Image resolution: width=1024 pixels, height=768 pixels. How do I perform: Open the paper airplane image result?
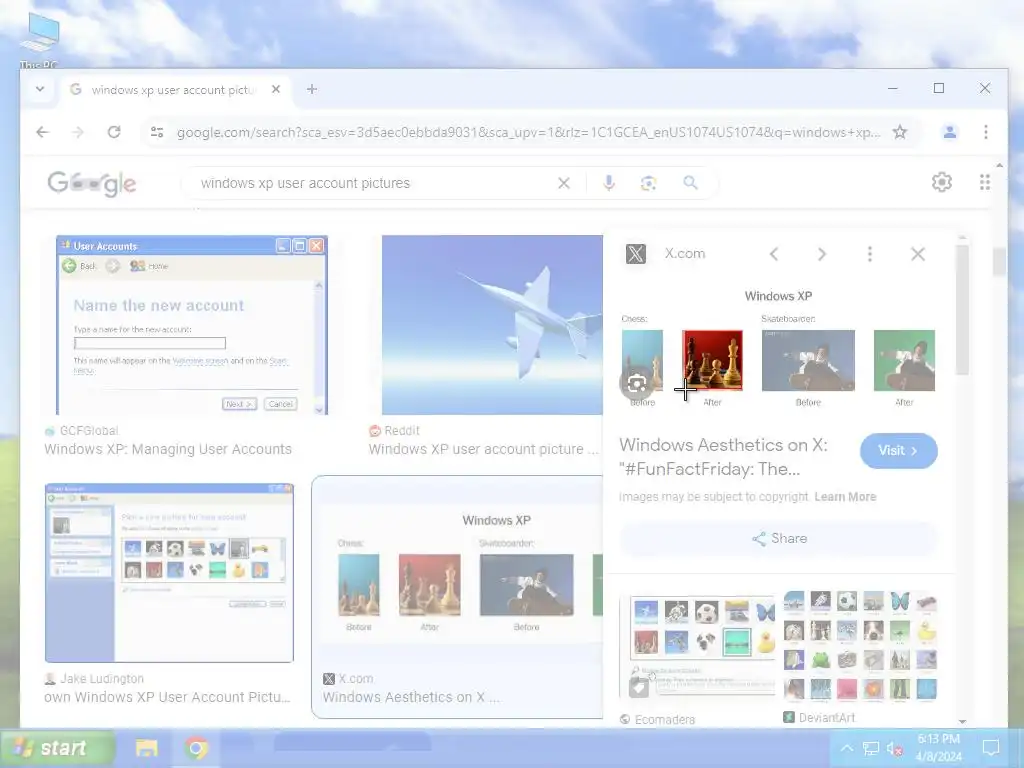point(492,325)
